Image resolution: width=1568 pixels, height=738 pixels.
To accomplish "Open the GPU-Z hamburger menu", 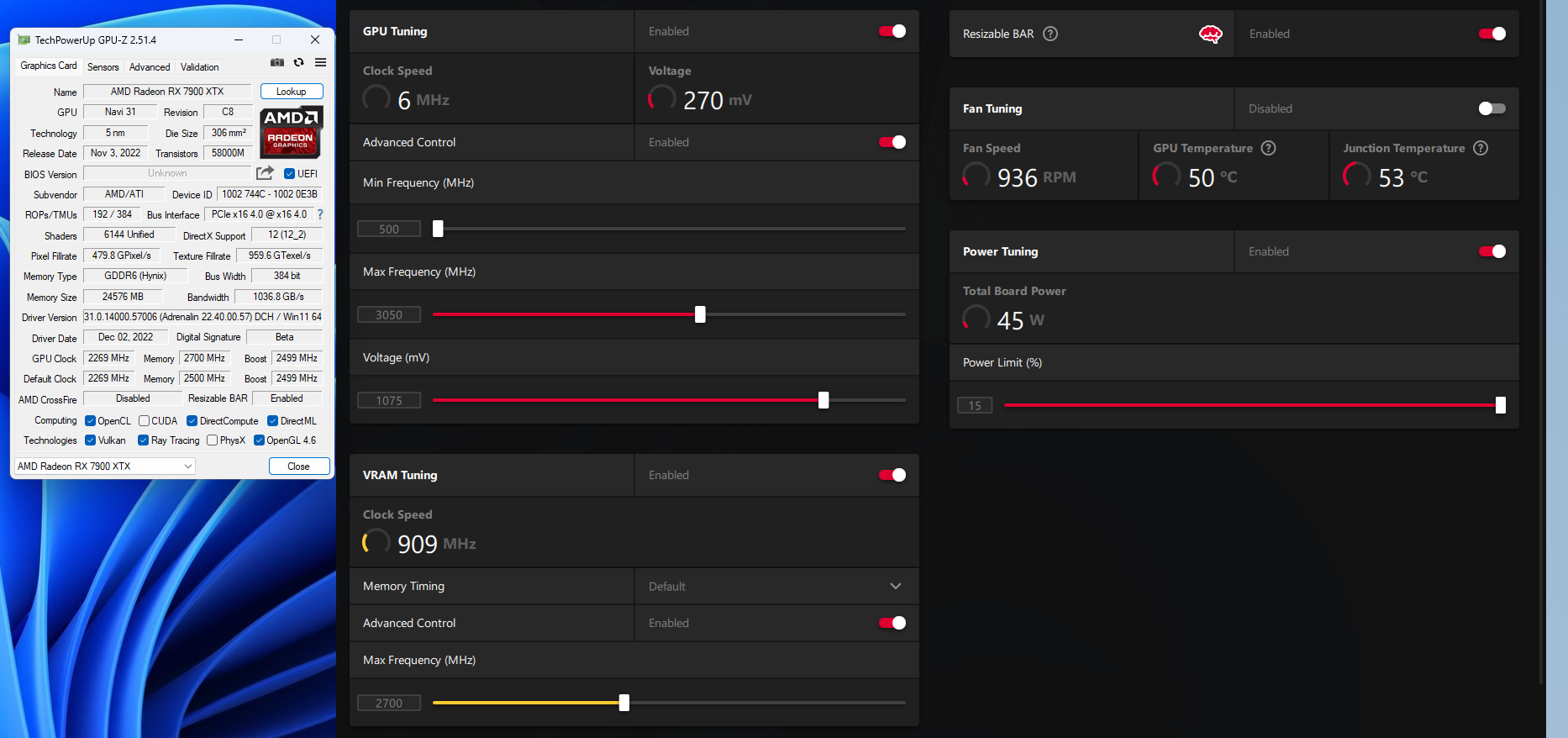I will [x=320, y=62].
